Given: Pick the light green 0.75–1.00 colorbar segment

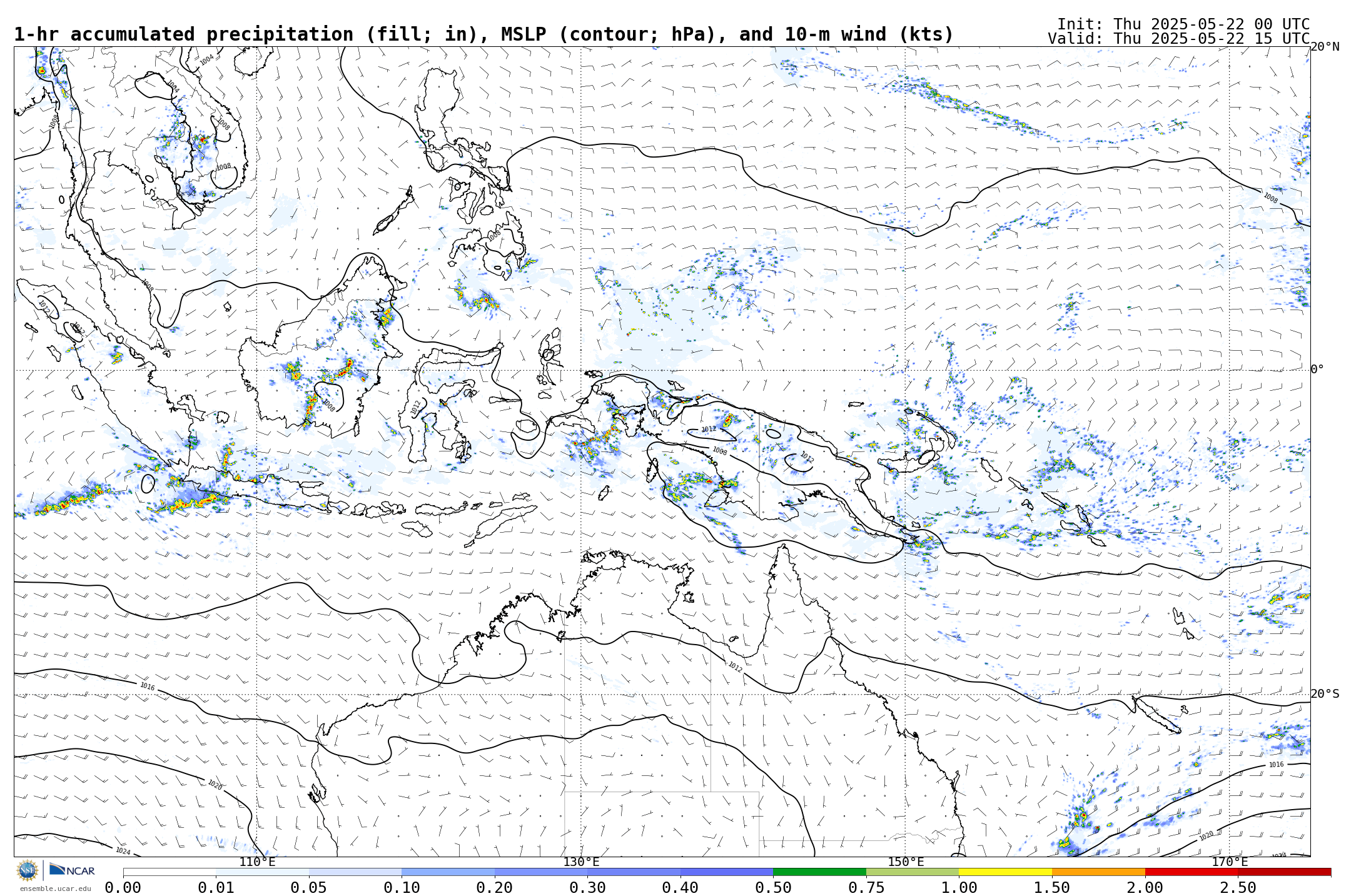Looking at the screenshot, I should [x=913, y=872].
